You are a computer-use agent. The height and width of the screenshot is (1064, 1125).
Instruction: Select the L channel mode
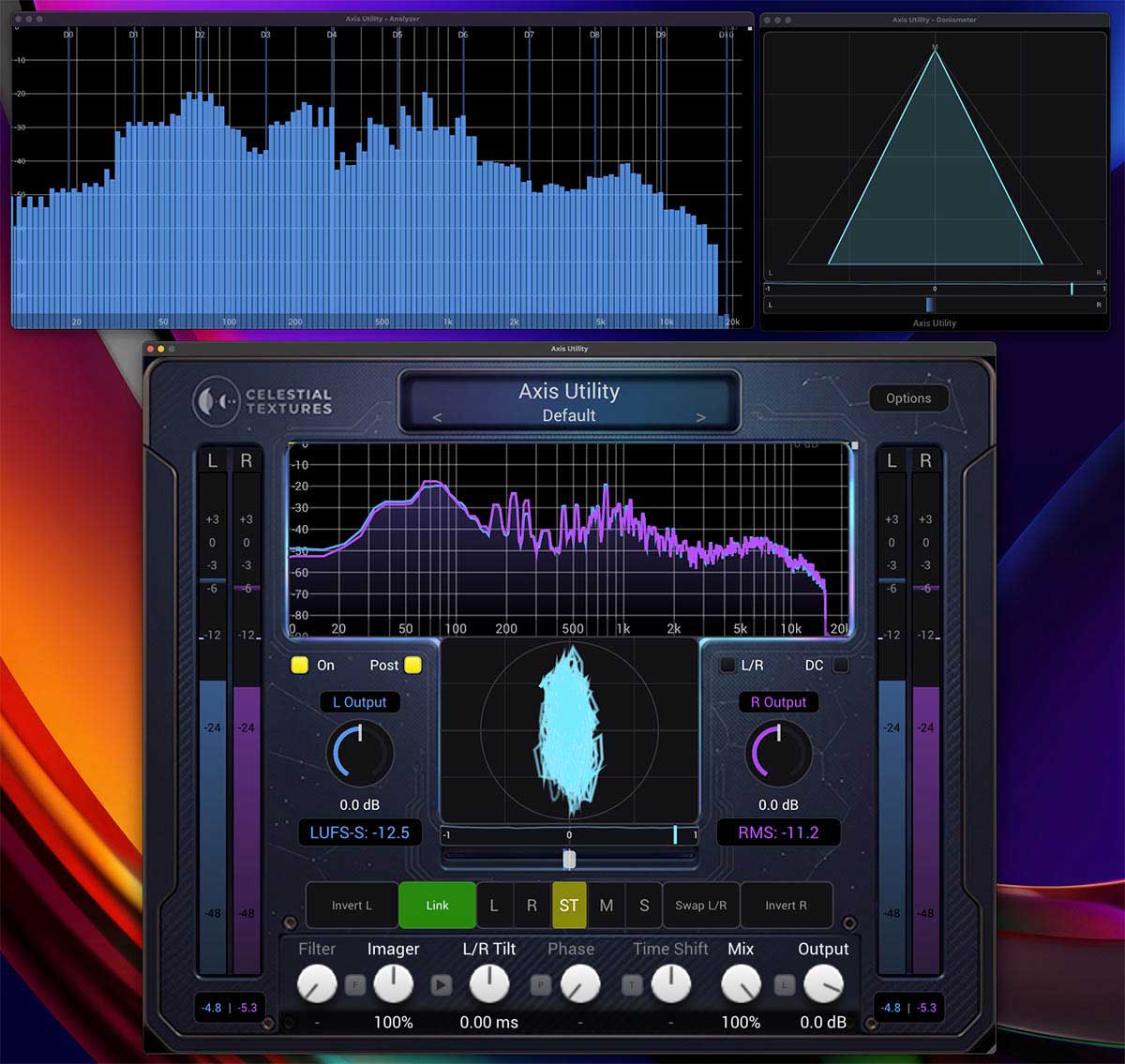[x=494, y=906]
